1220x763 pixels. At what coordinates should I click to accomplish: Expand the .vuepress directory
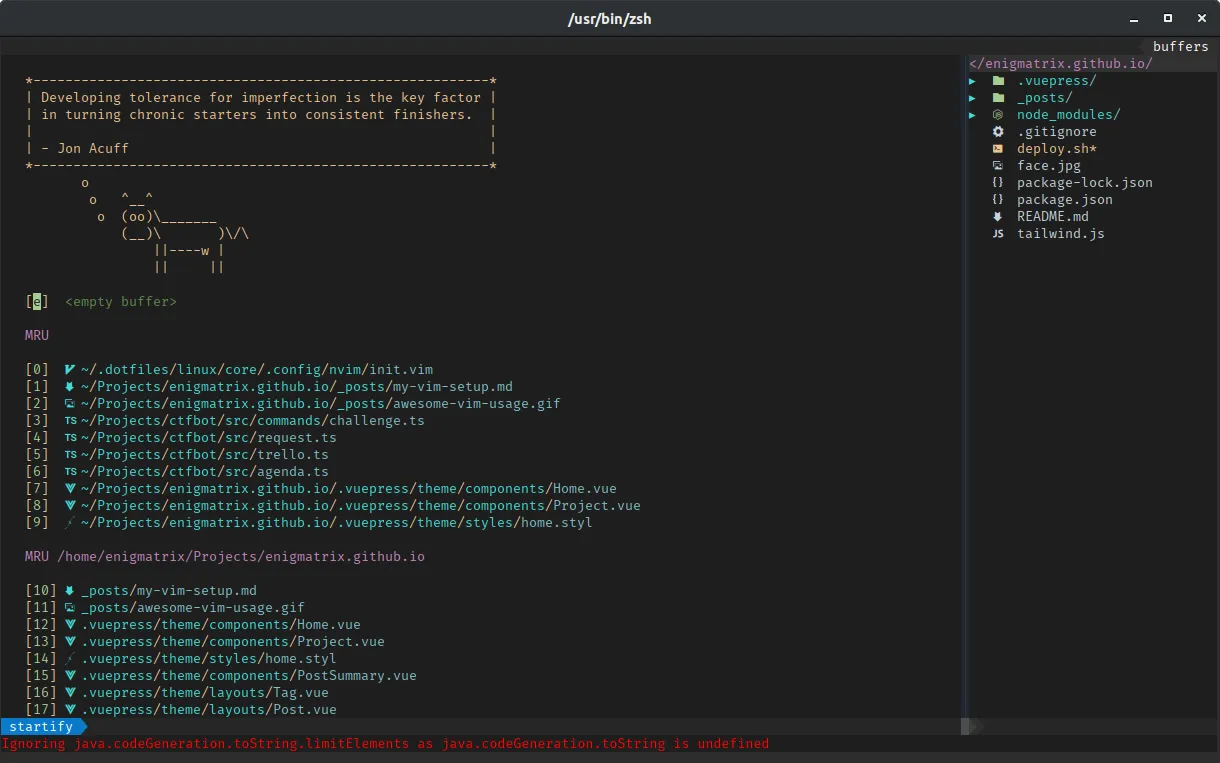tap(972, 80)
